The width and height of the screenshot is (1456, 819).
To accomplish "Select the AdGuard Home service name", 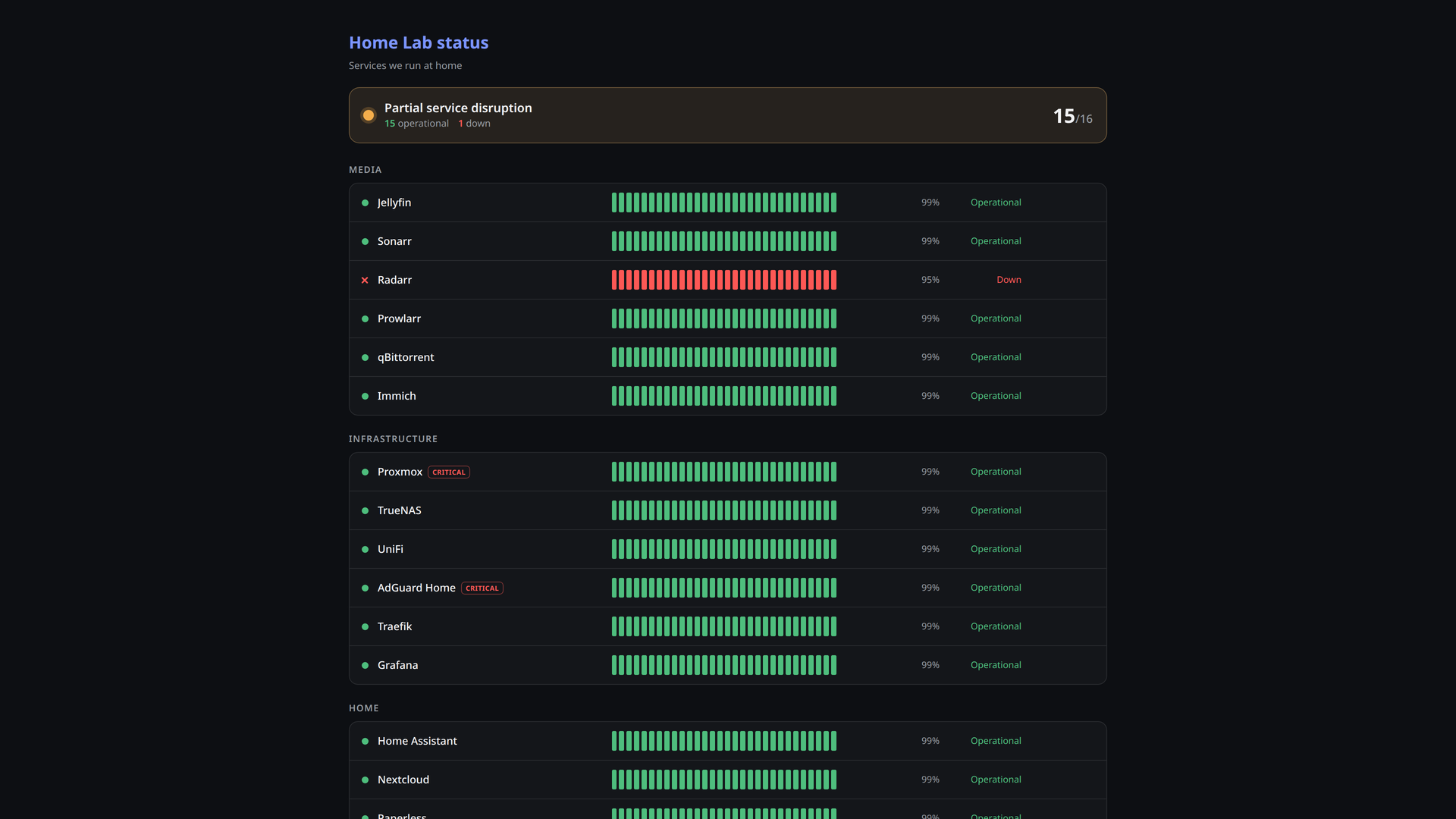I will 416,588.
